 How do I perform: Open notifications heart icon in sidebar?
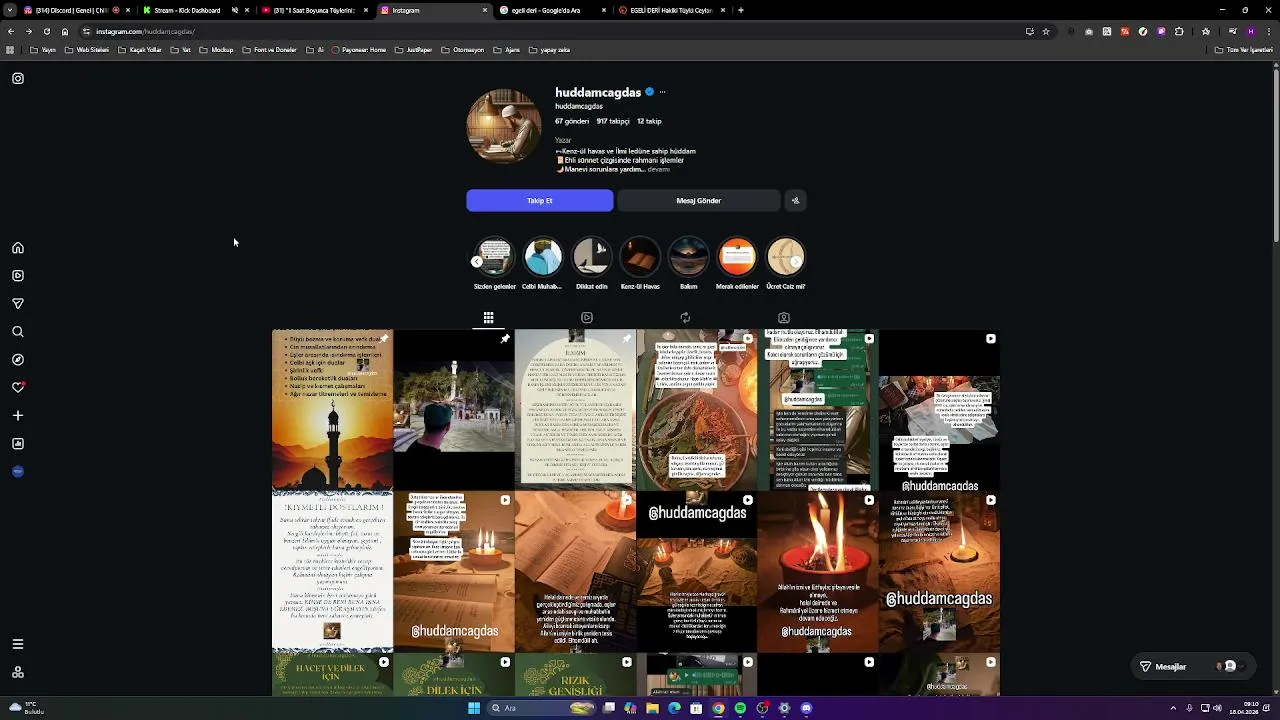[x=18, y=387]
